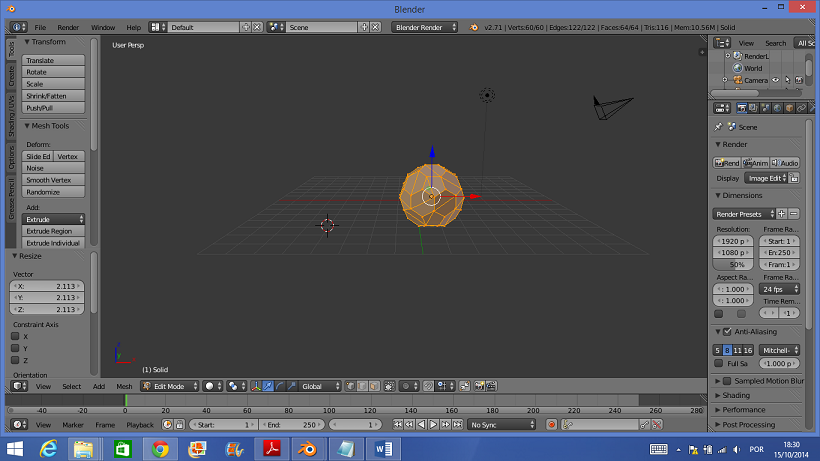Open the Render Presets dropdown
Image resolution: width=820 pixels, height=461 pixels.
coord(744,214)
